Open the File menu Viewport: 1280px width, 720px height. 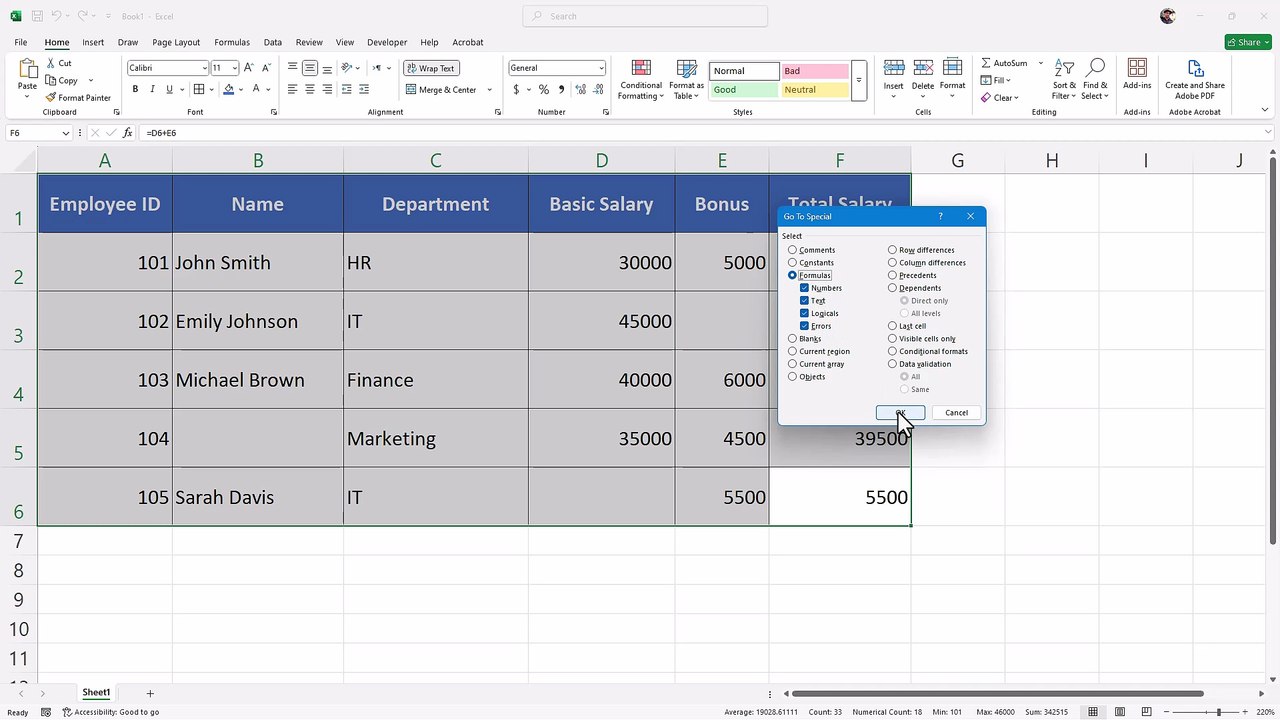21,43
